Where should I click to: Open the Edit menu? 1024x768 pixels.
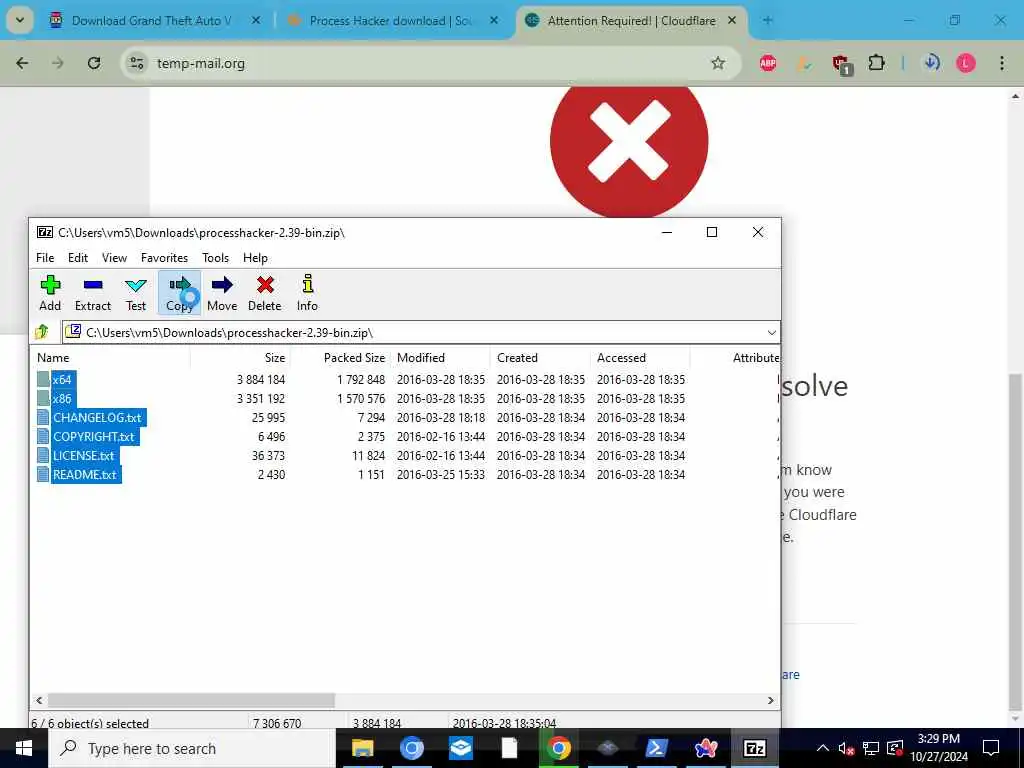78,258
